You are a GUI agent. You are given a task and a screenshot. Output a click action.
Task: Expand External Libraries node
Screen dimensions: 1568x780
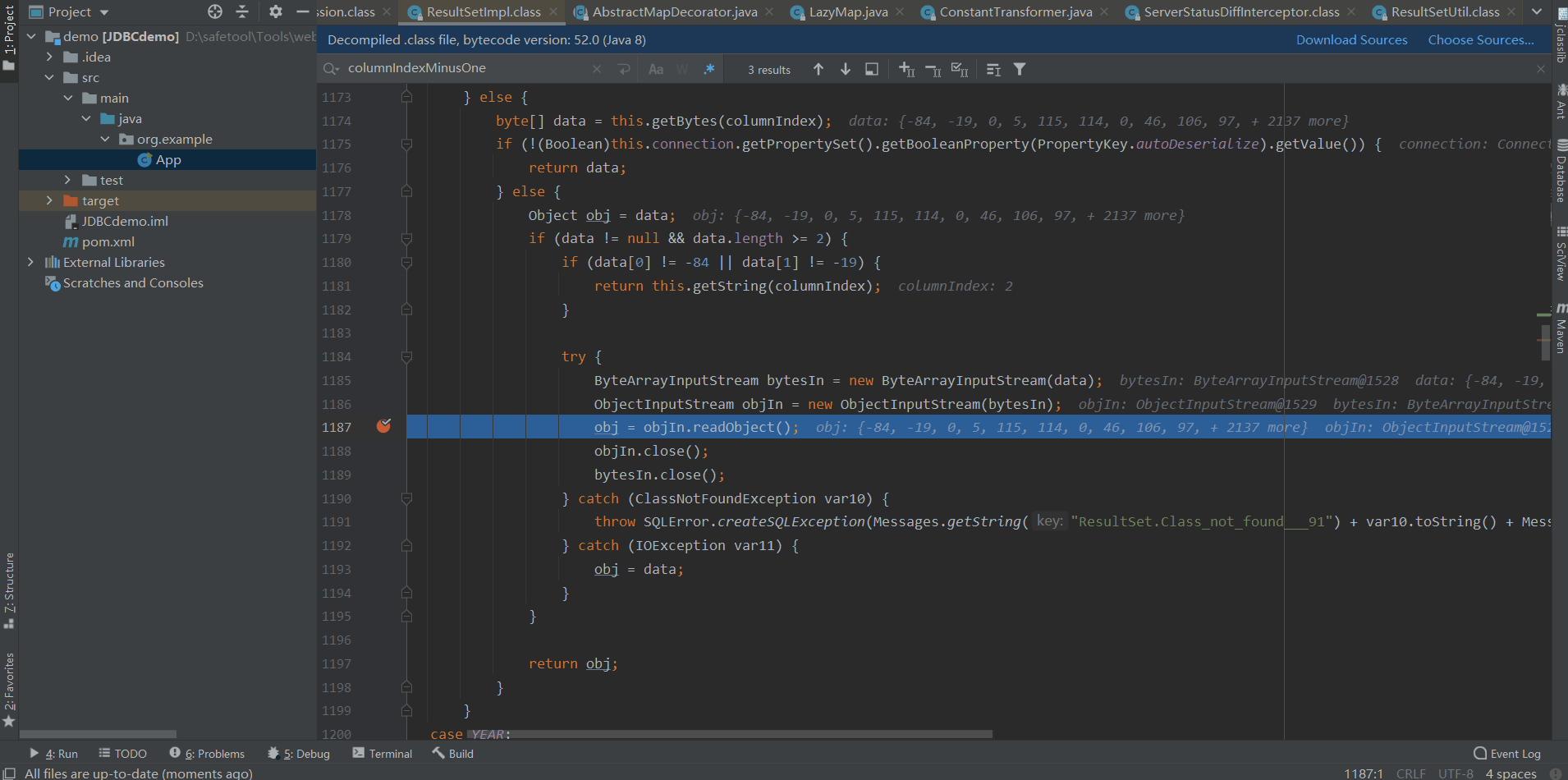click(30, 262)
